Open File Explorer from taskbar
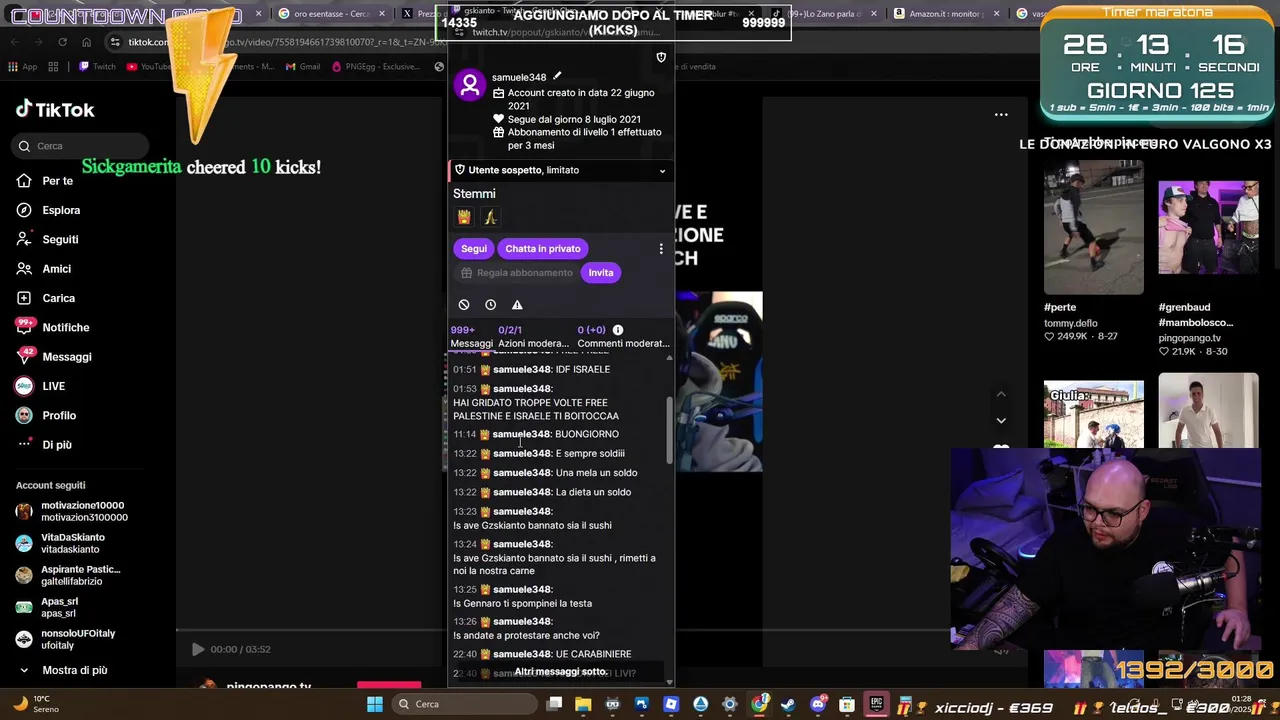Image resolution: width=1280 pixels, height=720 pixels. point(583,704)
